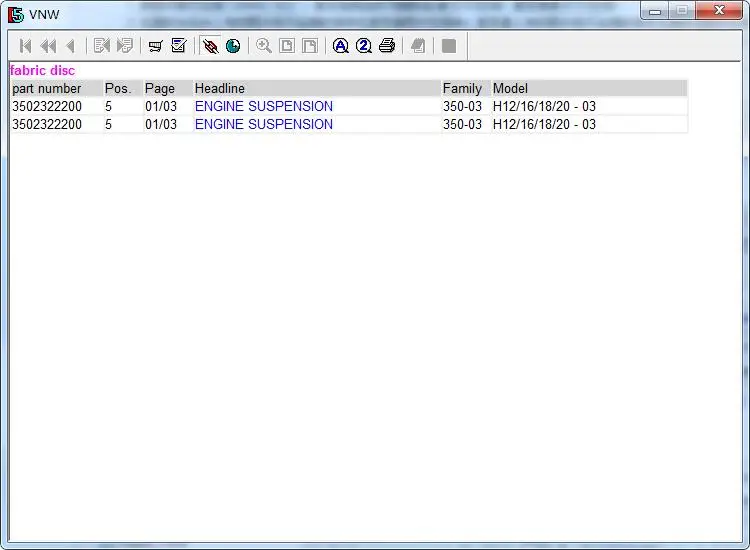750x550 pixels.
Task: Open the shopping cart icon
Action: pos(155,46)
